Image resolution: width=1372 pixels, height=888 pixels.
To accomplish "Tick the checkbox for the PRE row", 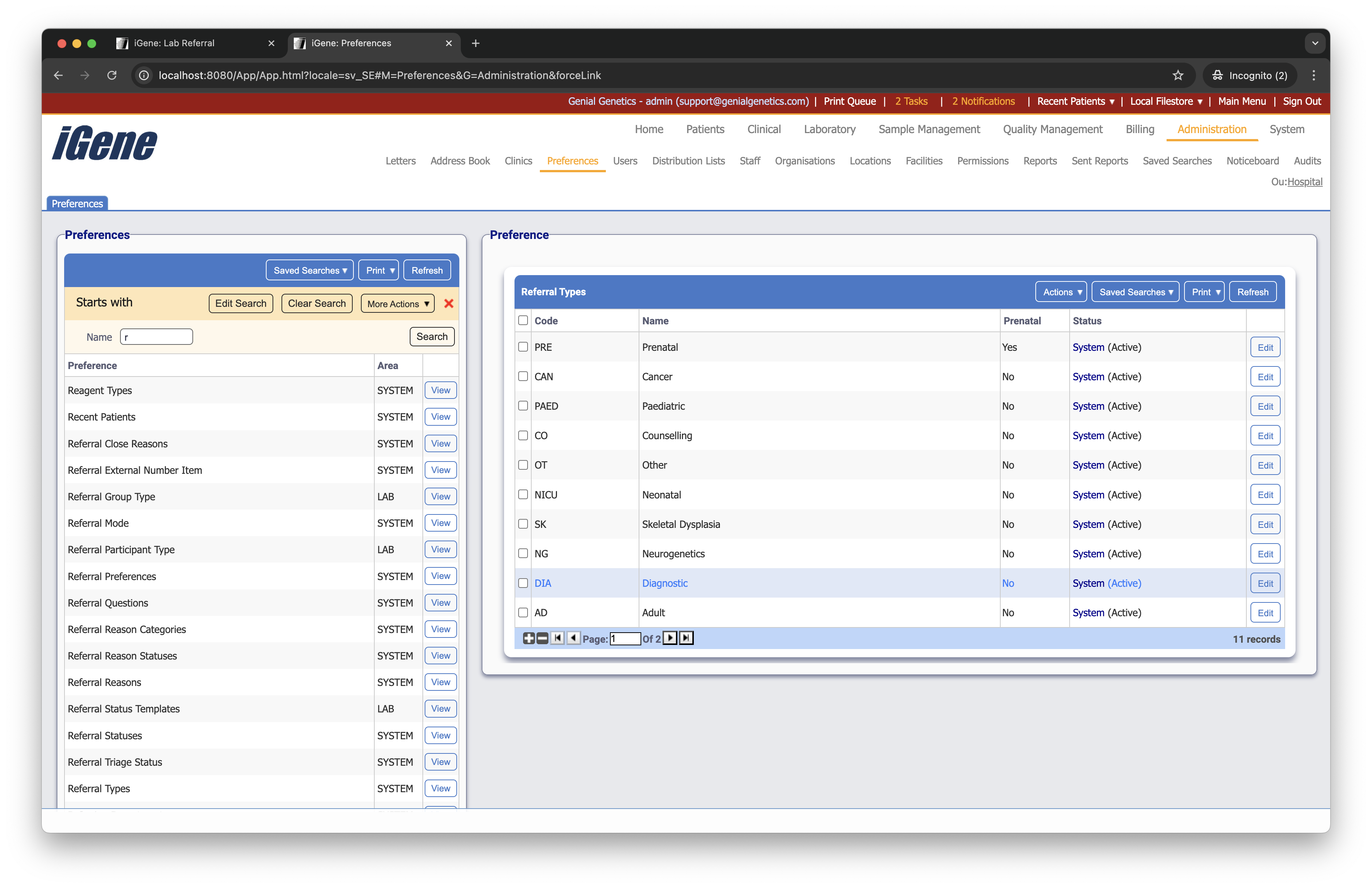I will [x=523, y=347].
